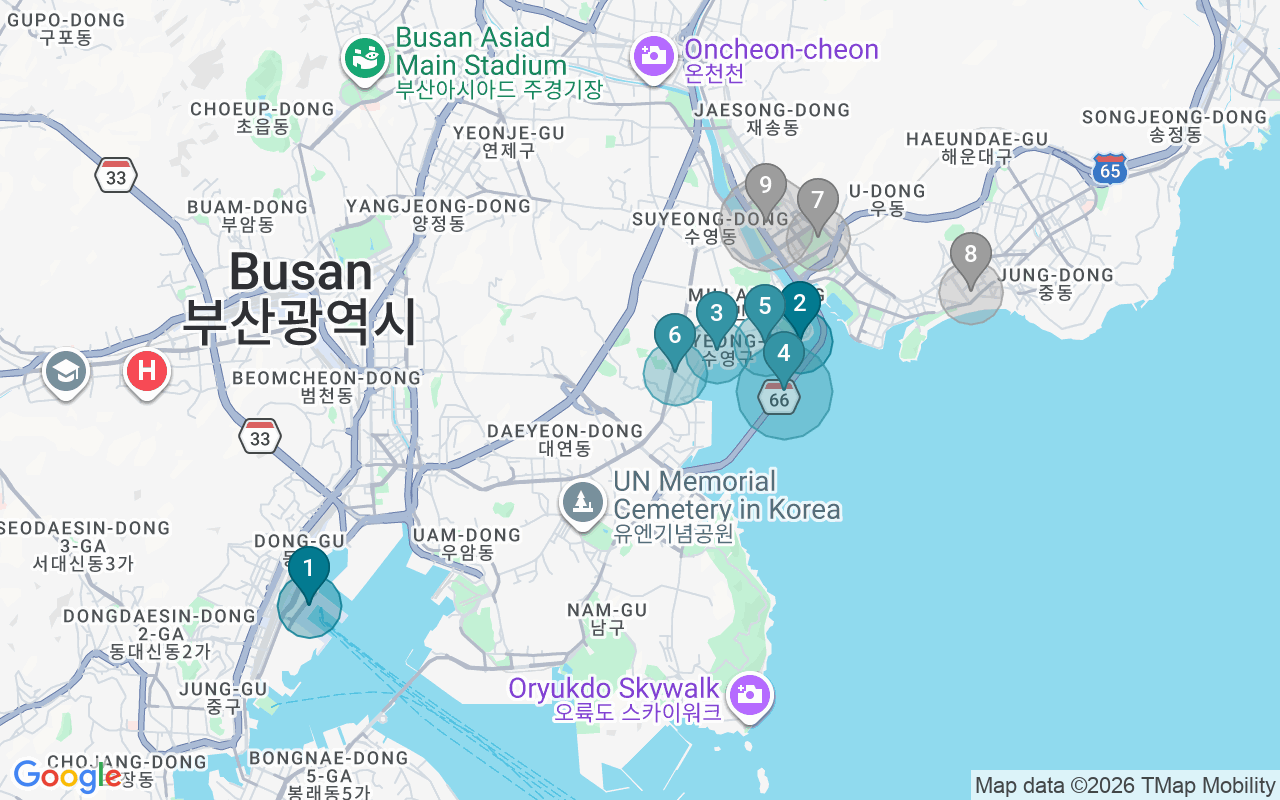This screenshot has width=1280, height=800.
Task: Click the Busan city label
Action: tap(300, 297)
